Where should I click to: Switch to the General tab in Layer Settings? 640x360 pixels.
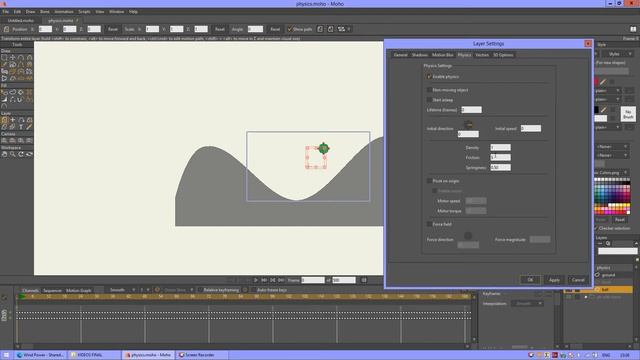tap(400, 55)
